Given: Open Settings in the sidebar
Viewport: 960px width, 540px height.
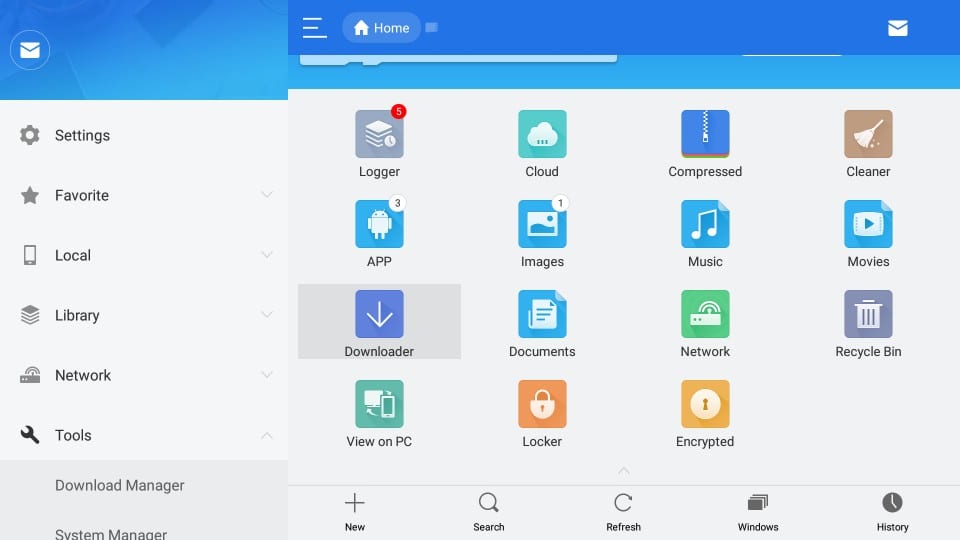Looking at the screenshot, I should [144, 135].
